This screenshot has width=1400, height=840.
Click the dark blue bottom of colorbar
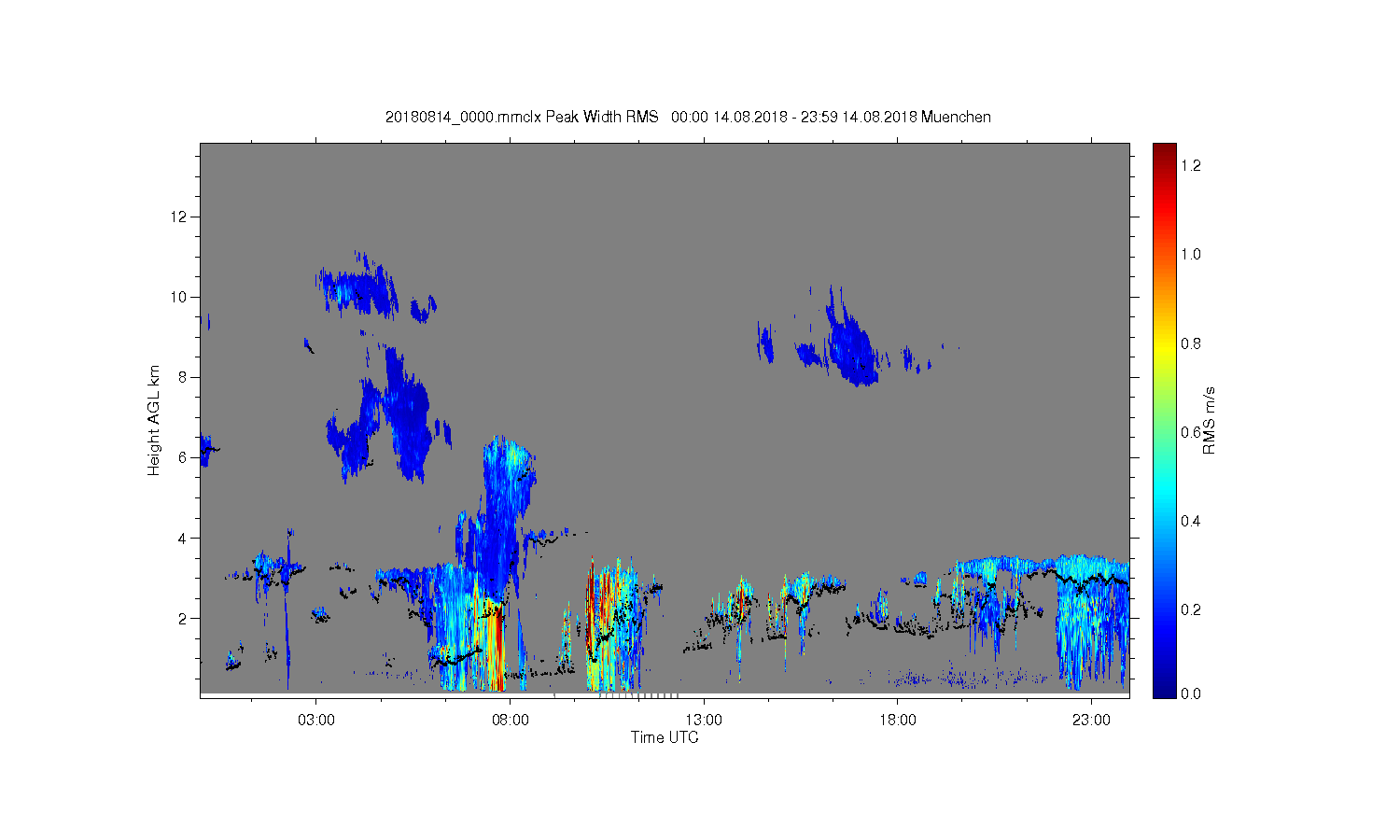point(1164,686)
